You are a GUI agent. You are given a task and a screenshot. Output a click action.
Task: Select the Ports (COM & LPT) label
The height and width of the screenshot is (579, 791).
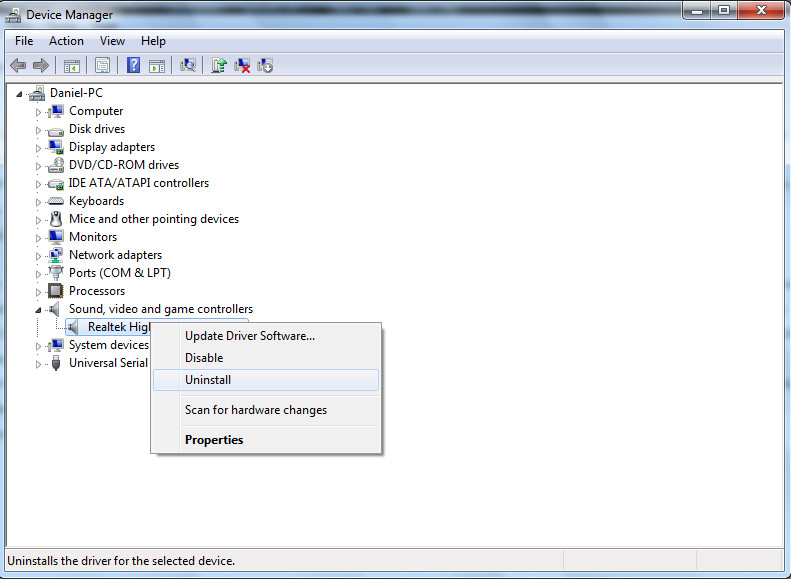click(x=120, y=273)
